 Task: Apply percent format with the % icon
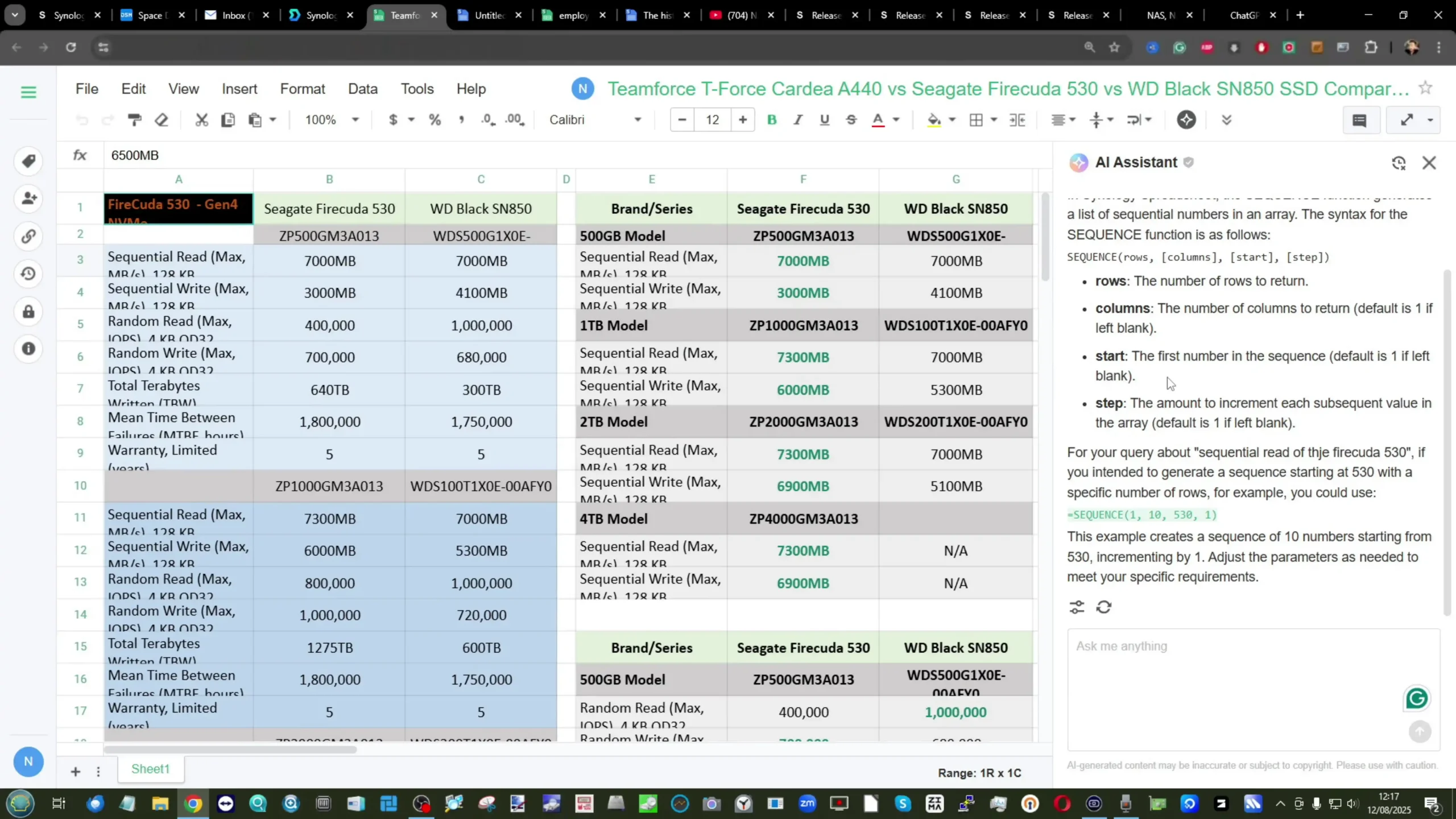435,120
